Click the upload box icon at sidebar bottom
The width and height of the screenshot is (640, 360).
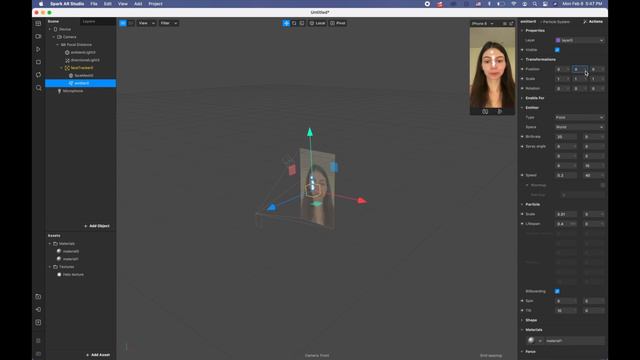tap(38, 322)
